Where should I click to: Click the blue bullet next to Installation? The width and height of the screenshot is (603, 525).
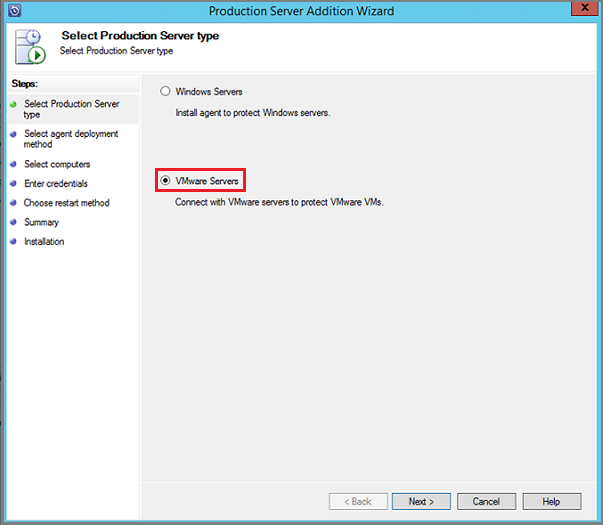pyautogui.click(x=13, y=242)
